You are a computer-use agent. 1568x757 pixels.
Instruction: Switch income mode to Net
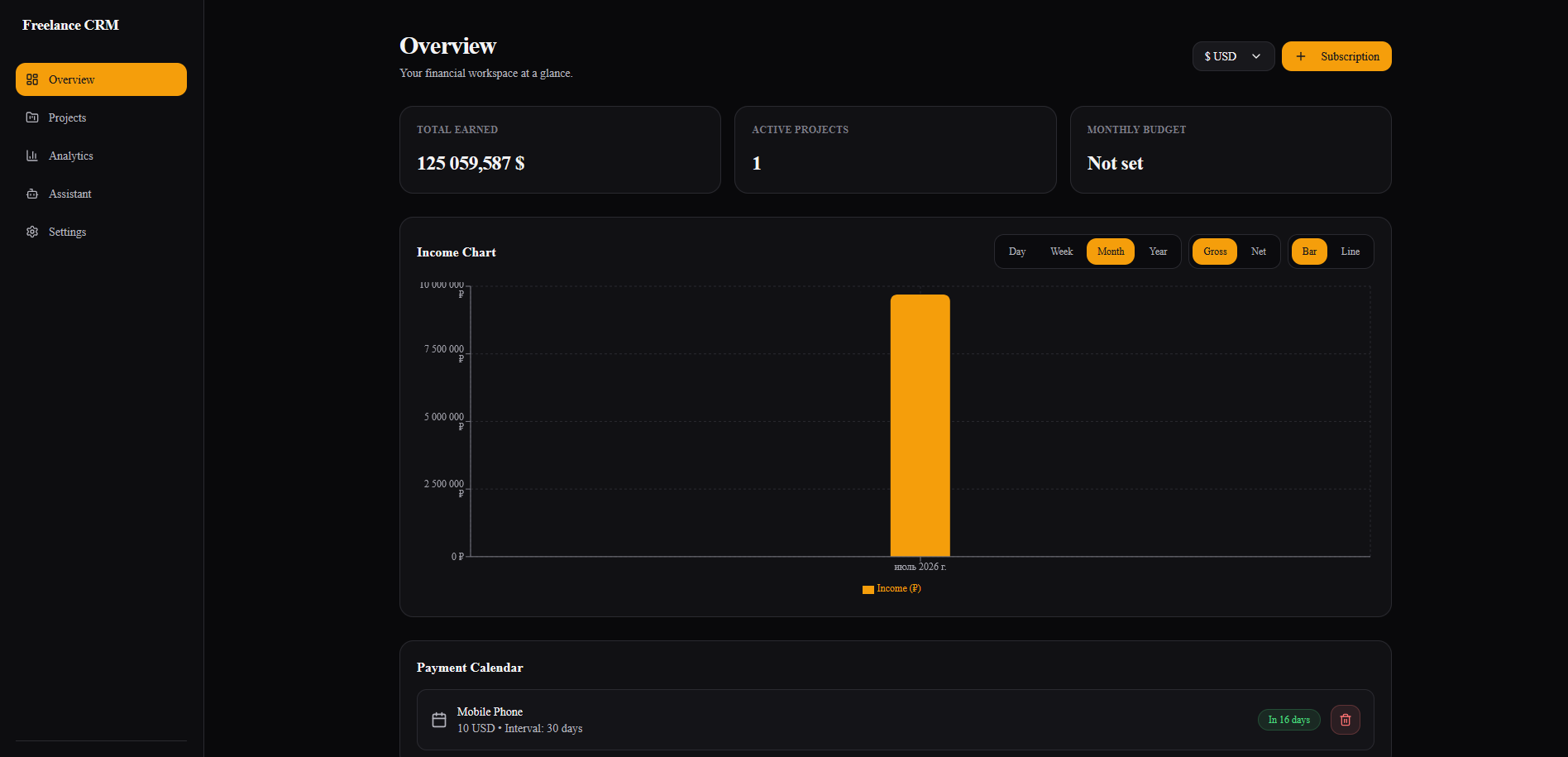1258,252
